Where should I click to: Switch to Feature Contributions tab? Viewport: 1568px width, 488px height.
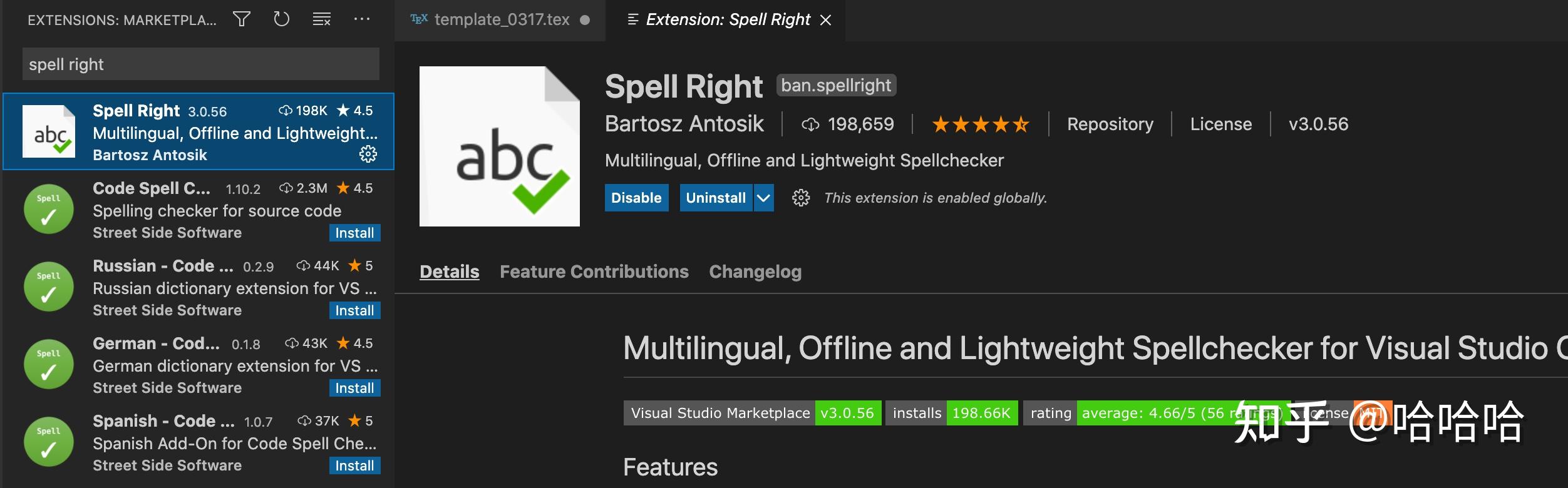point(594,272)
